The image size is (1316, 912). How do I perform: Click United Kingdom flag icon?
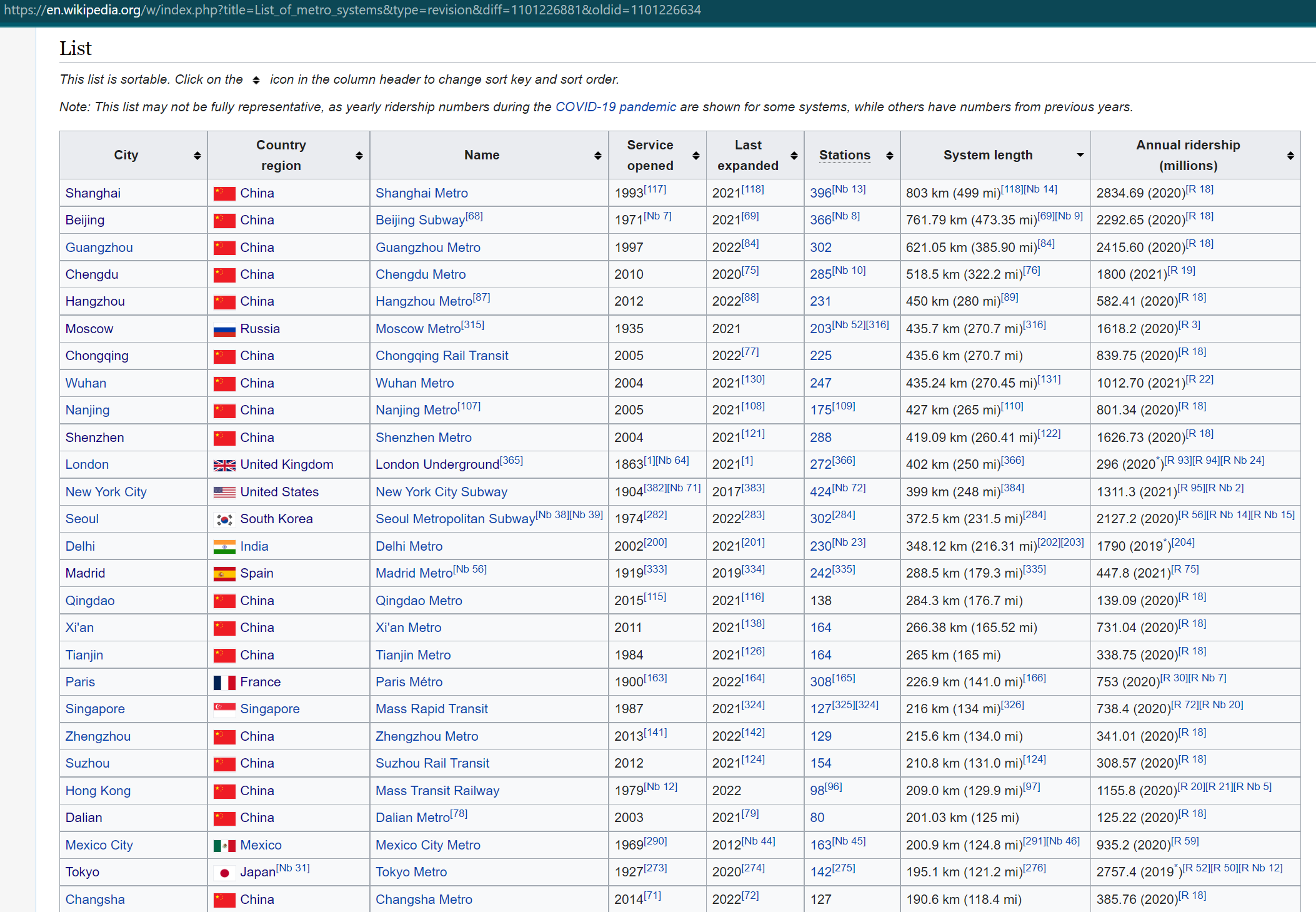(224, 465)
